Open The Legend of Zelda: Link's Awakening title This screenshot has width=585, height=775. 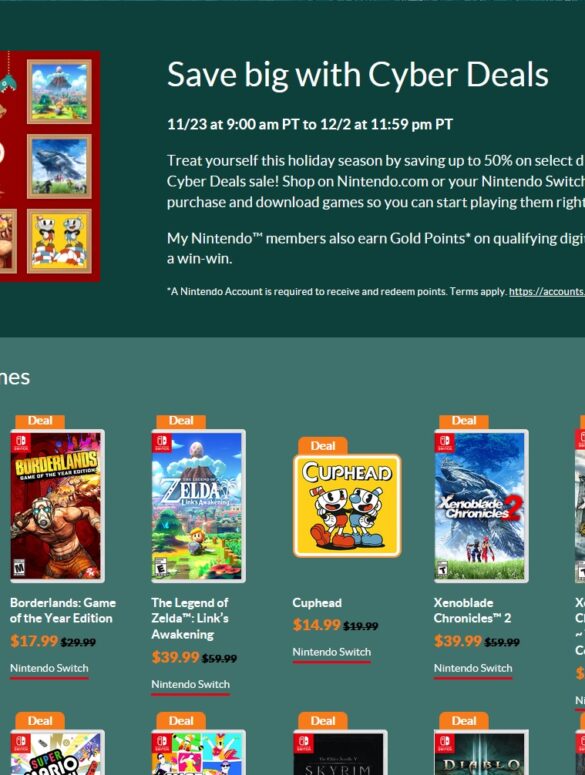coord(190,618)
